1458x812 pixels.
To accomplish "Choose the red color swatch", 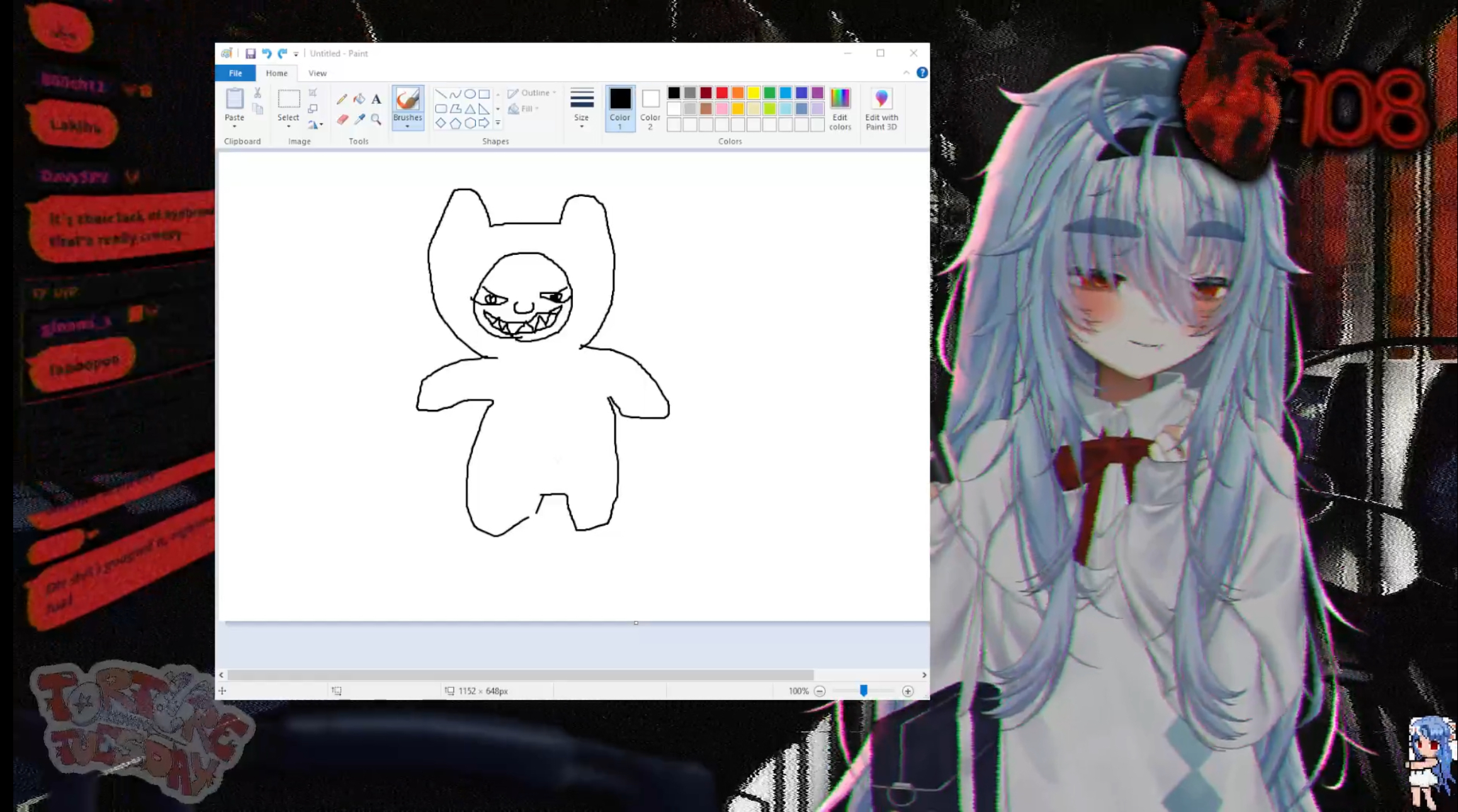I will pyautogui.click(x=721, y=93).
